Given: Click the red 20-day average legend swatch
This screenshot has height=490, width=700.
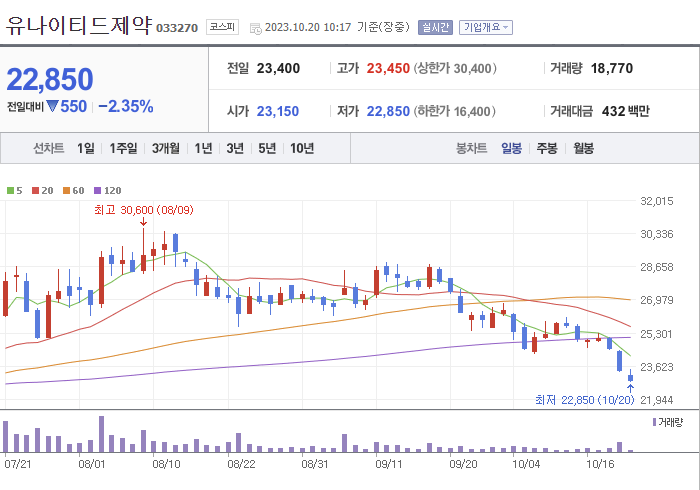Looking at the screenshot, I should point(35,191).
